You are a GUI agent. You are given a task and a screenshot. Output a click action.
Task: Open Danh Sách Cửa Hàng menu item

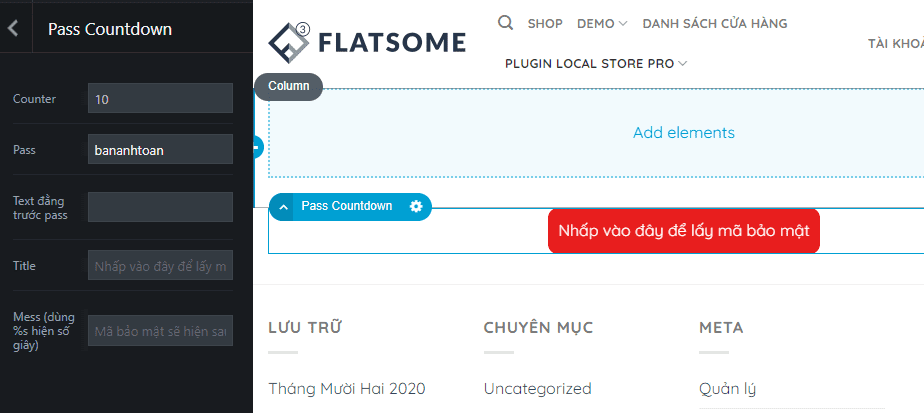(714, 23)
